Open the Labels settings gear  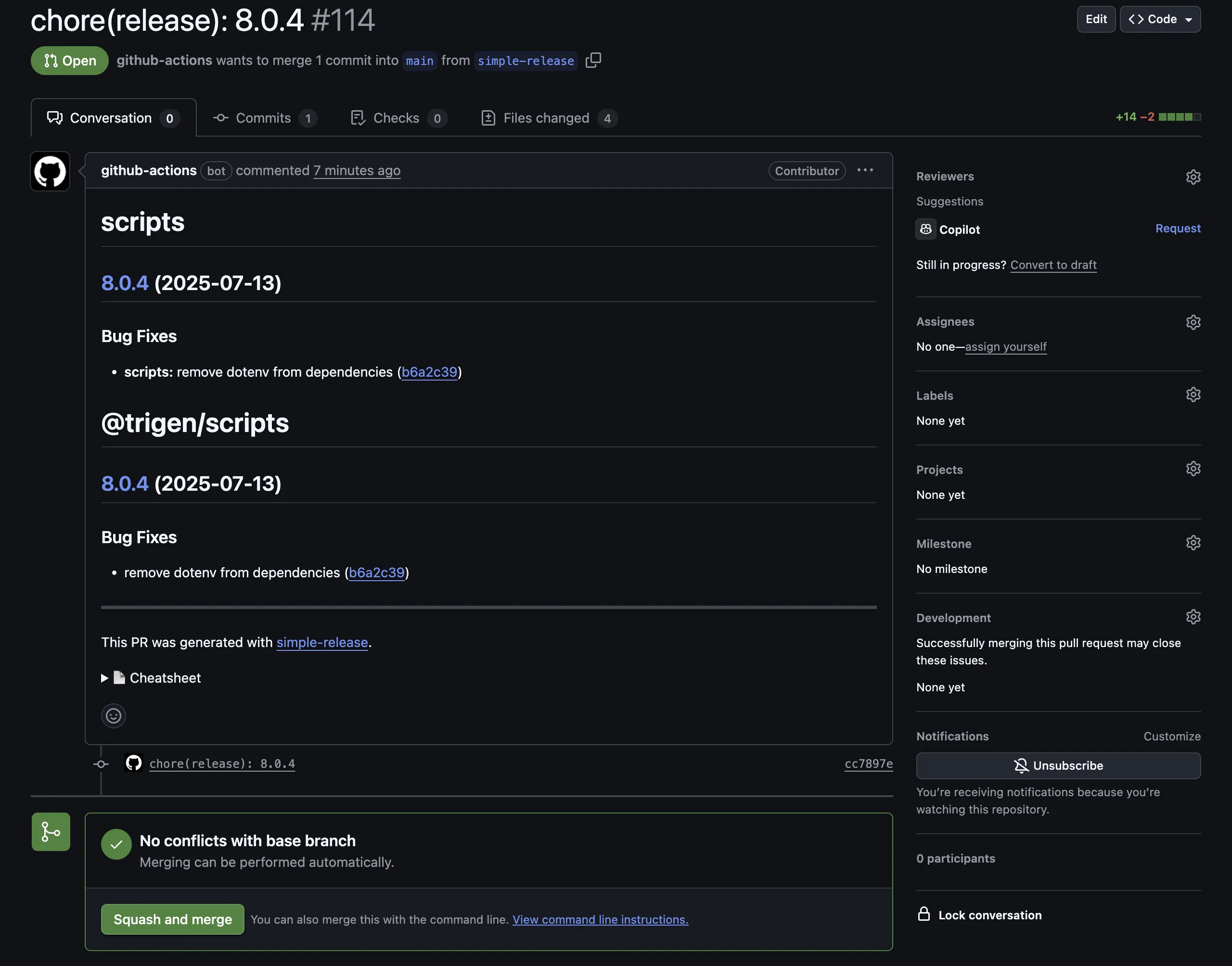pyautogui.click(x=1193, y=394)
